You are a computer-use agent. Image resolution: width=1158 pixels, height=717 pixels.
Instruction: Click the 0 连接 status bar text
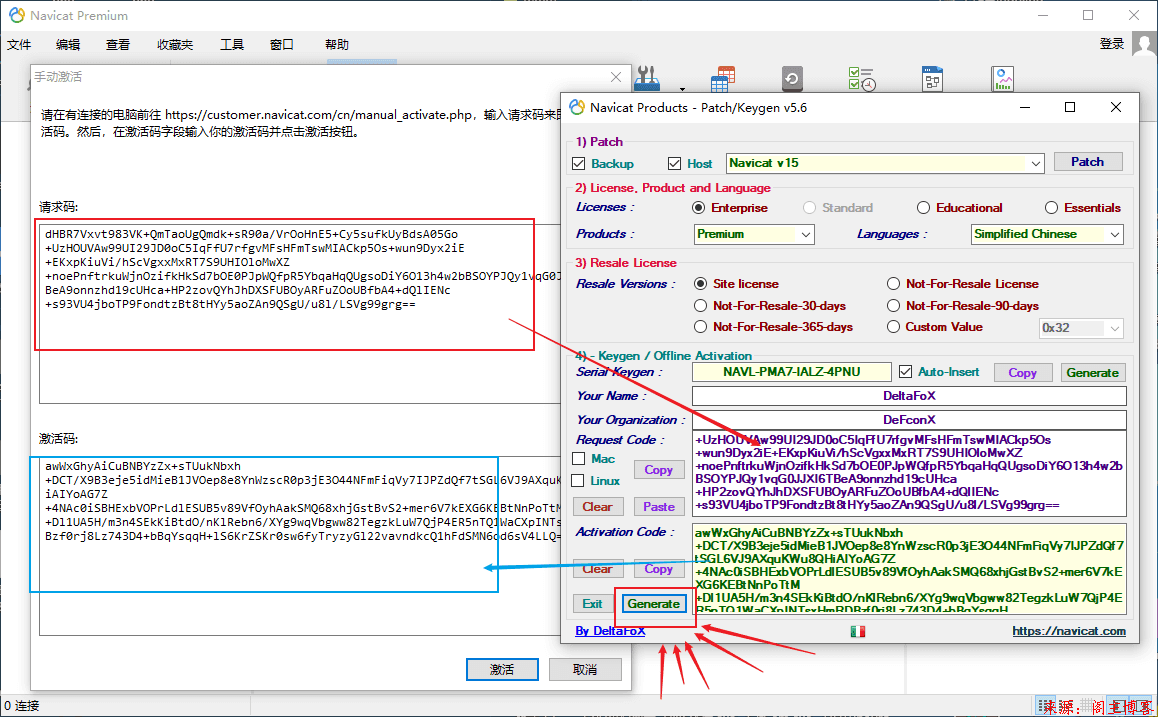22,707
